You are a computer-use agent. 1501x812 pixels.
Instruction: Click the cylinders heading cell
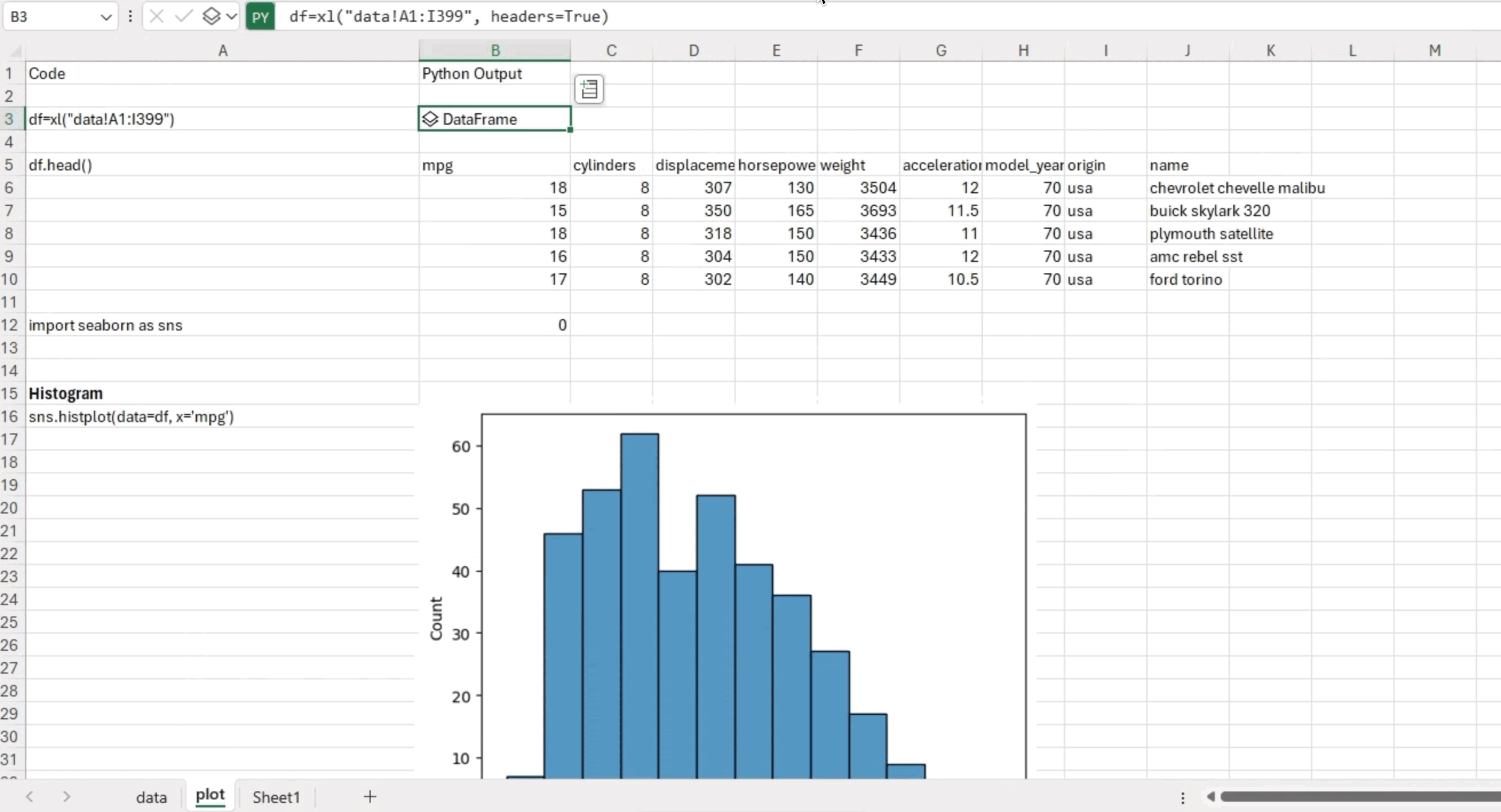pyautogui.click(x=611, y=165)
